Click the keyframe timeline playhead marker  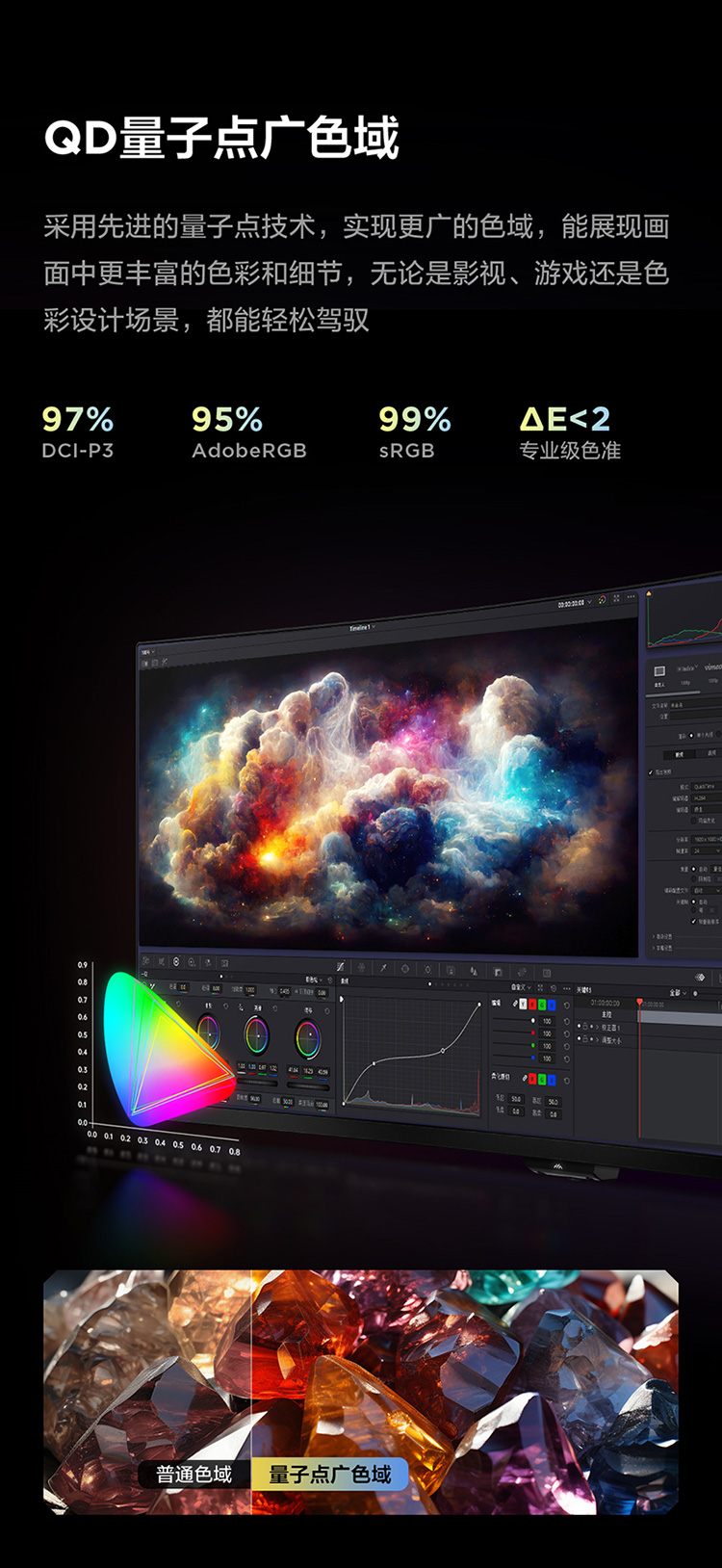(639, 1001)
